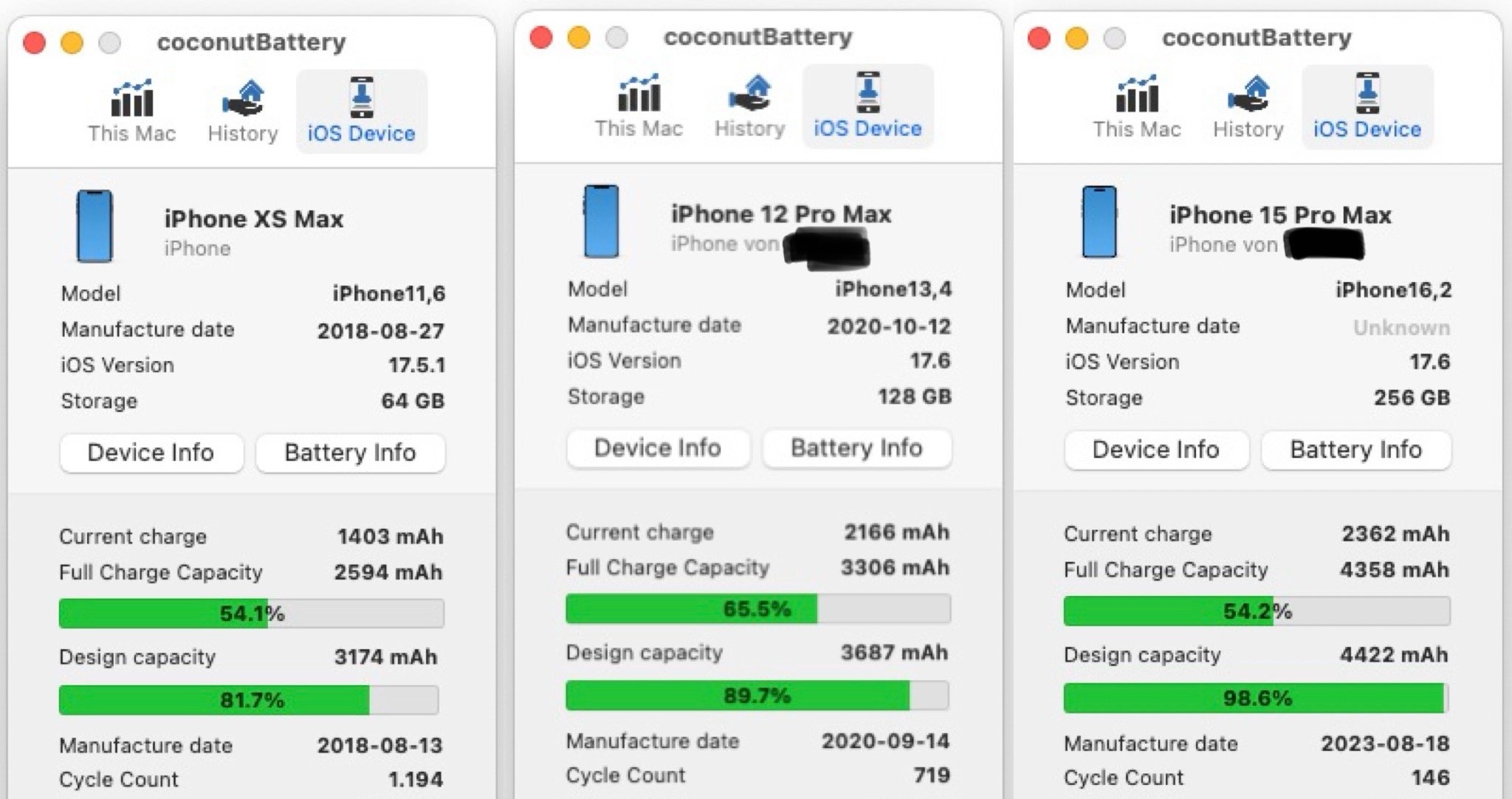Click the blue iPhone XS Max device image
The image size is (1512, 799).
[x=95, y=227]
